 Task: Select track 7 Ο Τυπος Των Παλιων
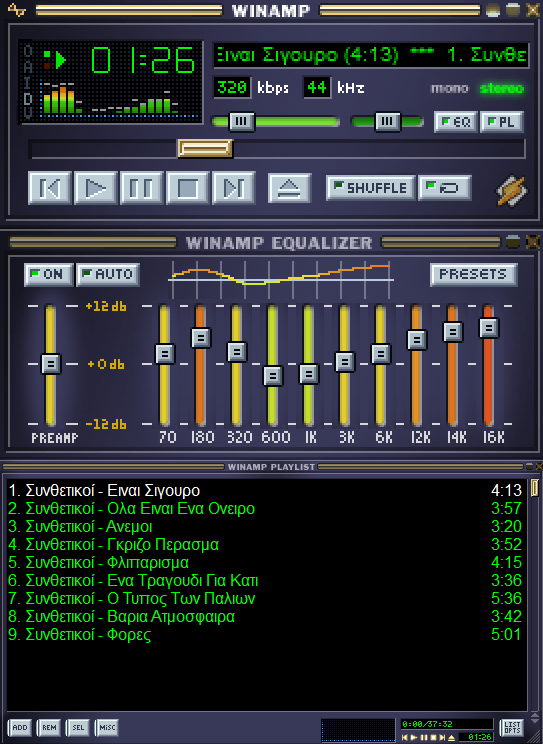(x=264, y=598)
